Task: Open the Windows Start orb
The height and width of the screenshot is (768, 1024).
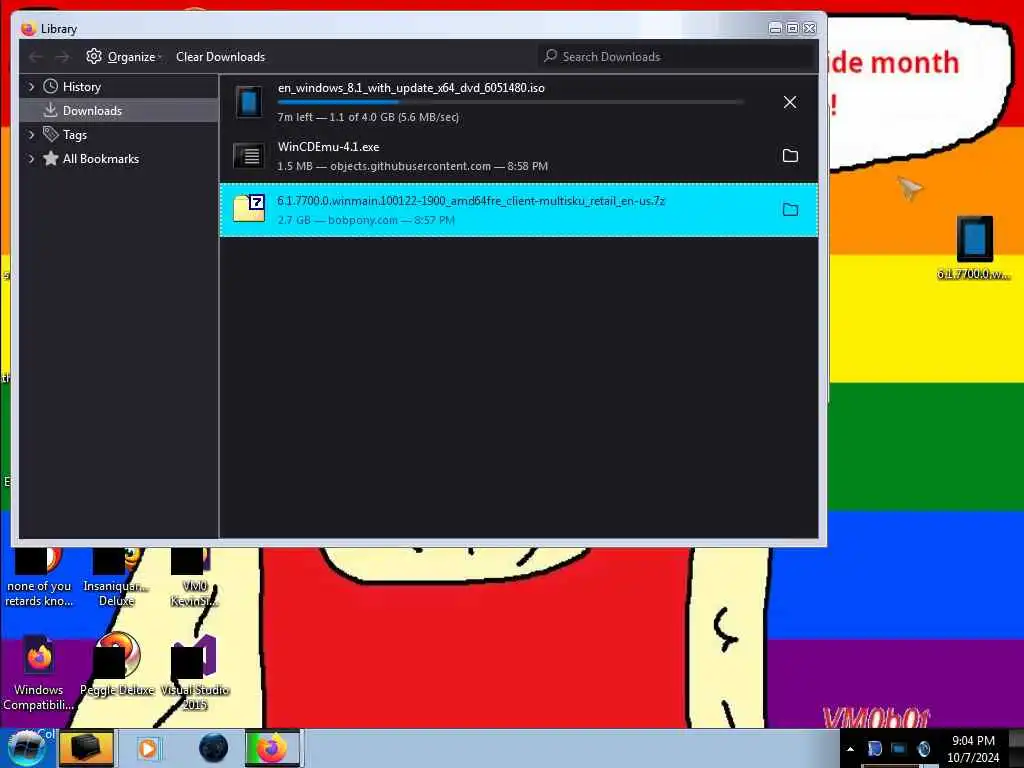Action: pos(26,748)
